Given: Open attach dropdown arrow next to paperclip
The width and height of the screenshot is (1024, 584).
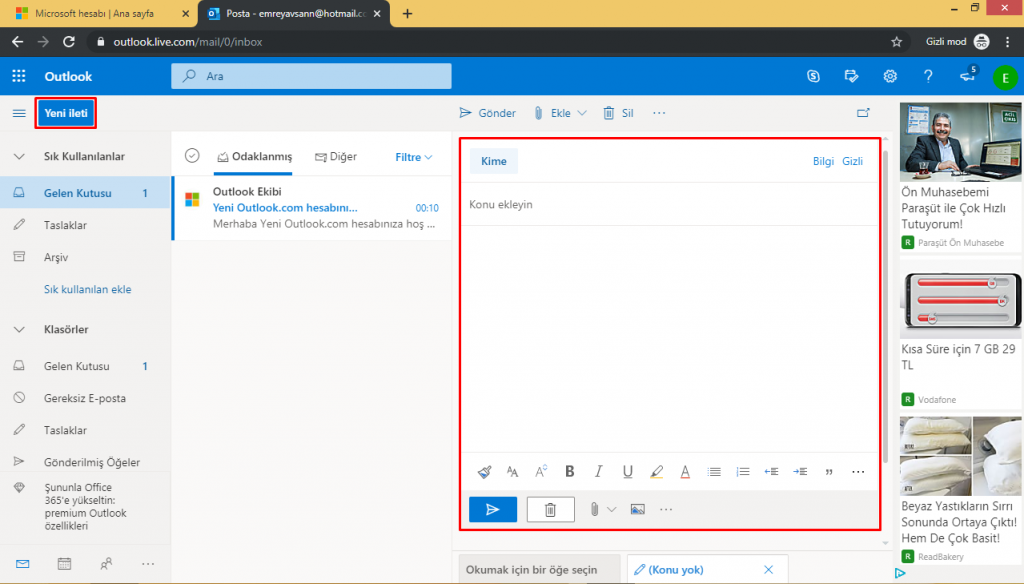Looking at the screenshot, I should coord(611,510).
